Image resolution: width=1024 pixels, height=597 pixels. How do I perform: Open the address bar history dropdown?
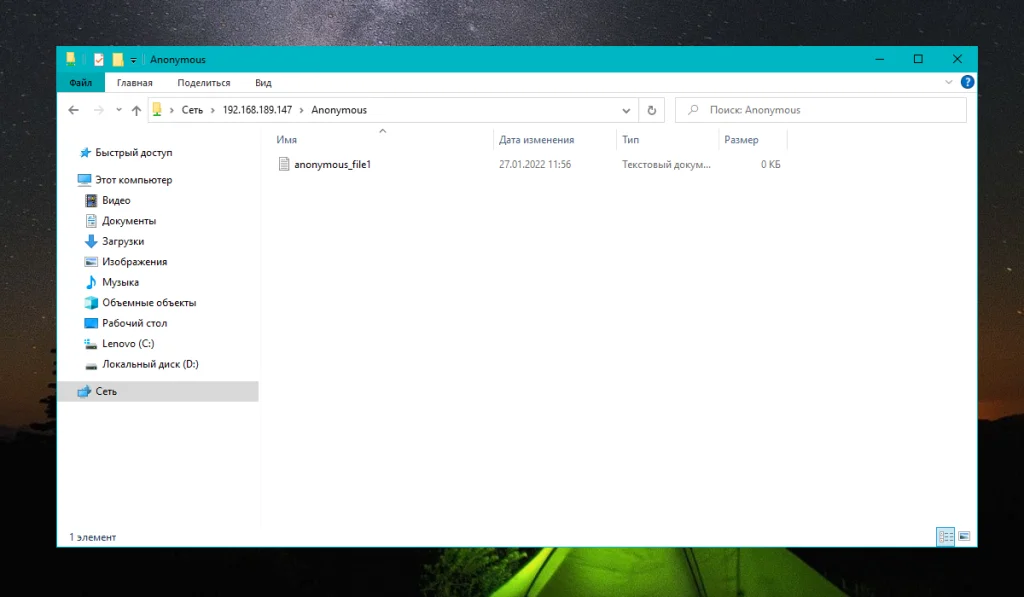coord(626,110)
